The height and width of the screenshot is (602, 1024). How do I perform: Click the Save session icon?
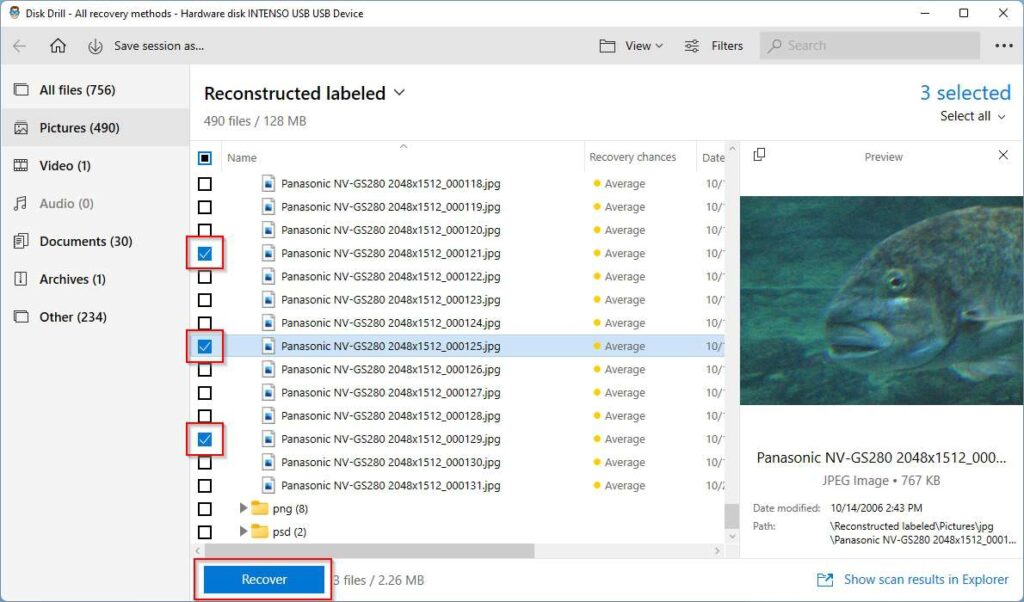tap(94, 46)
